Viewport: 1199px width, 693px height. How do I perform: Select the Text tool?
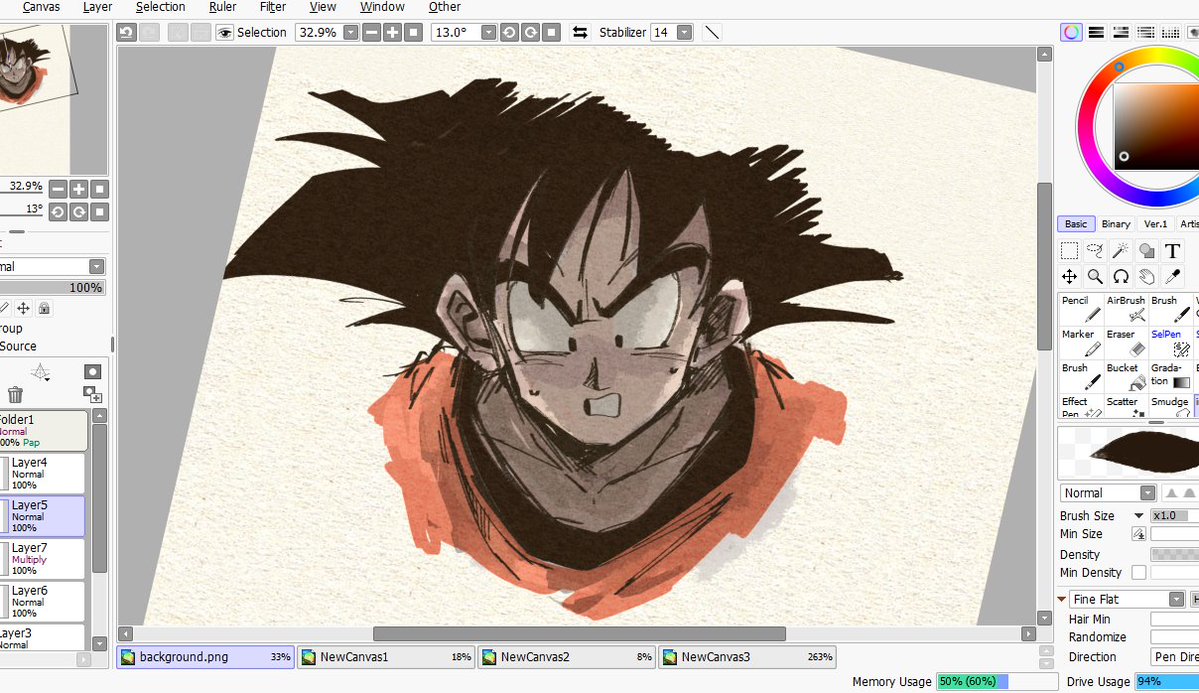[1172, 251]
